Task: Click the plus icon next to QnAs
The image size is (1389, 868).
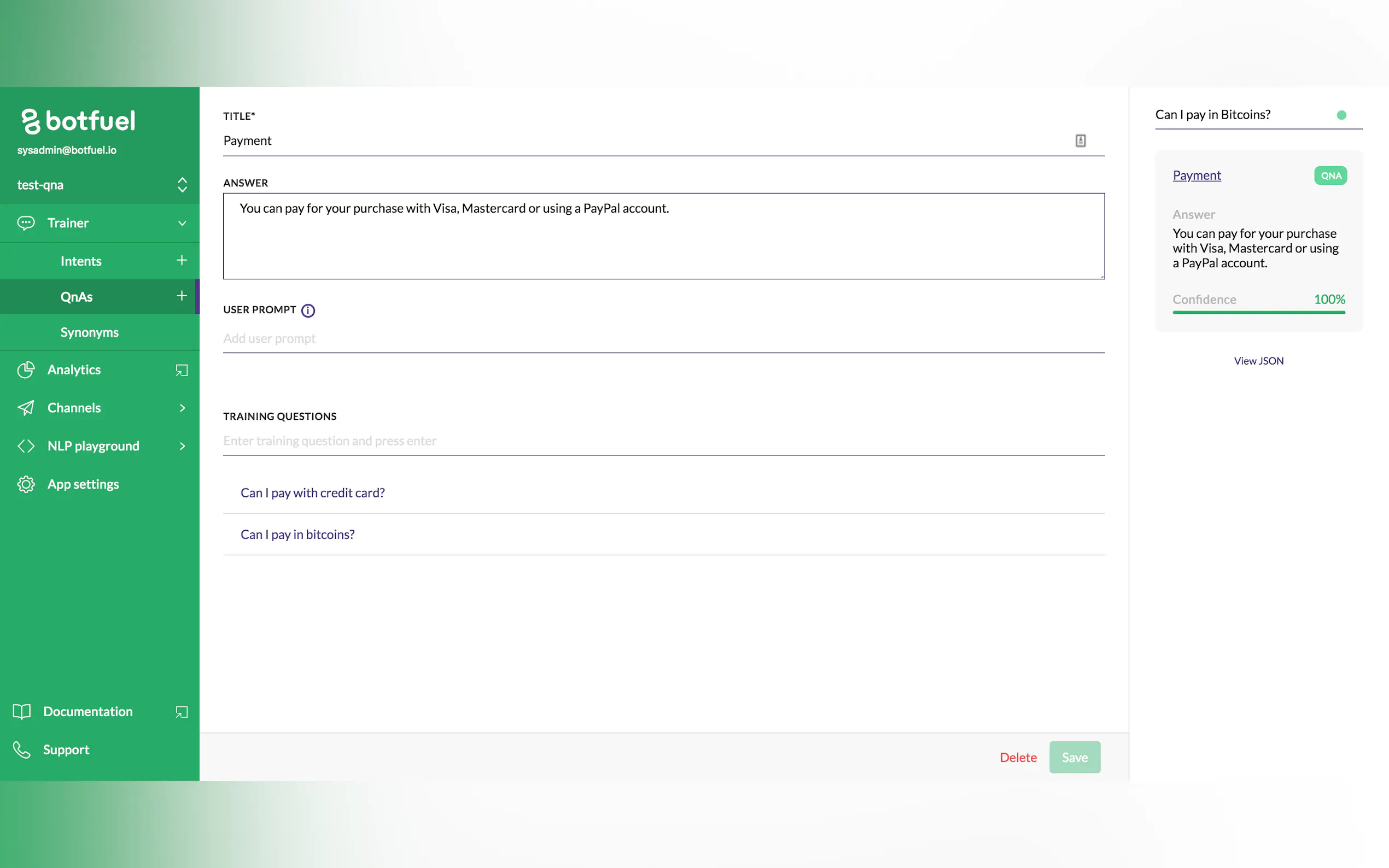Action: (182, 296)
